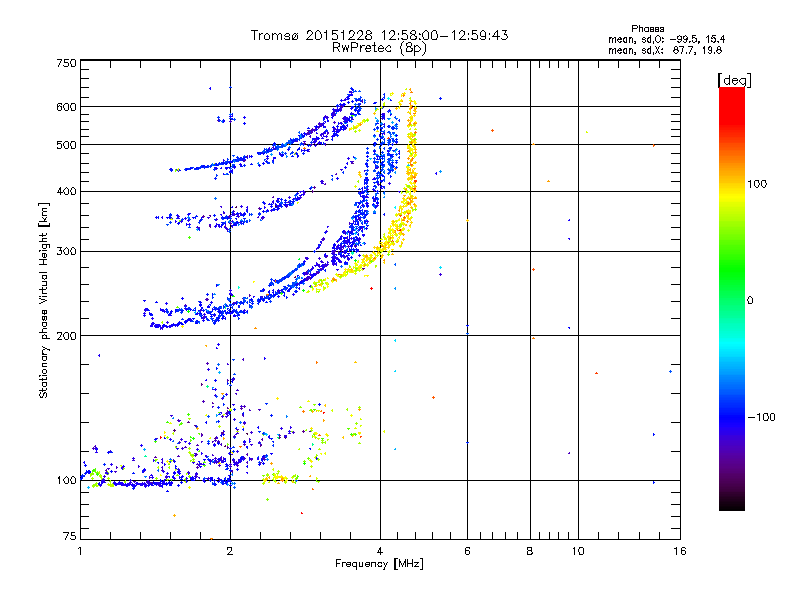Image resolution: width=800 pixels, height=600 pixels.
Task: Click the x-axis label 'Frequency [MHz]'
Action: [x=379, y=564]
